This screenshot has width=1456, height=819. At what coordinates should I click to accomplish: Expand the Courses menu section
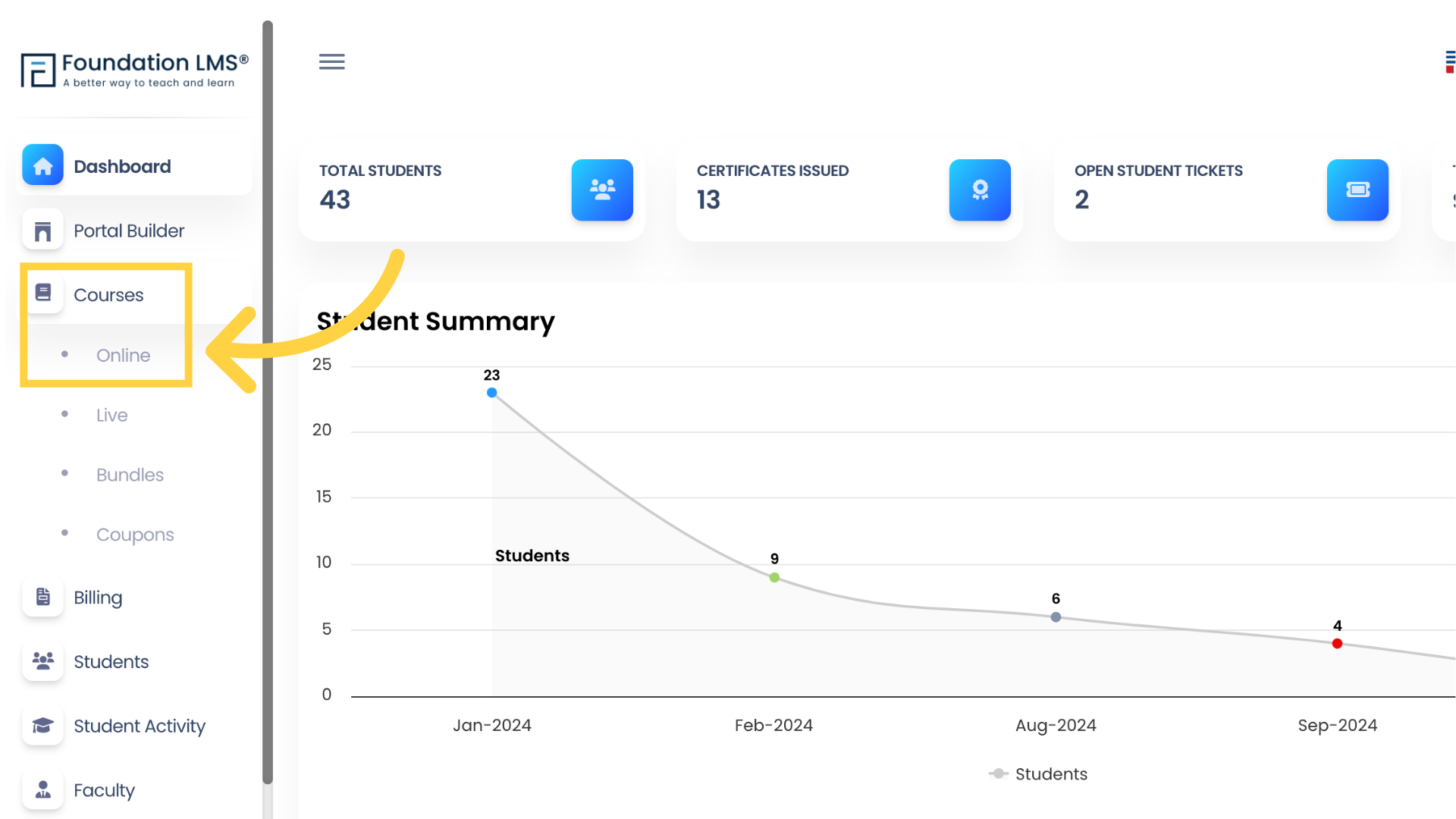pos(108,294)
